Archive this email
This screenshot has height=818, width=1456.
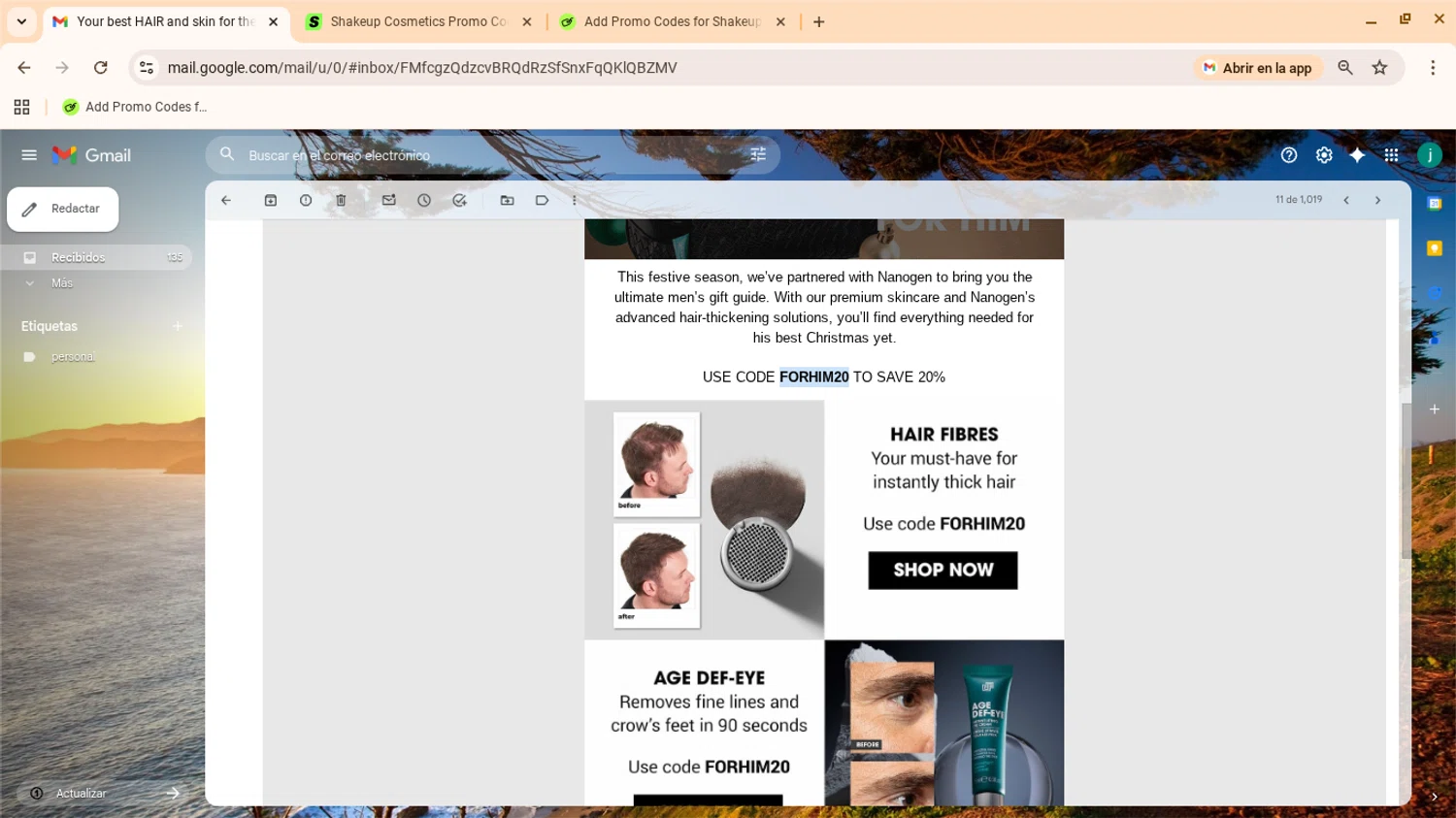271,200
